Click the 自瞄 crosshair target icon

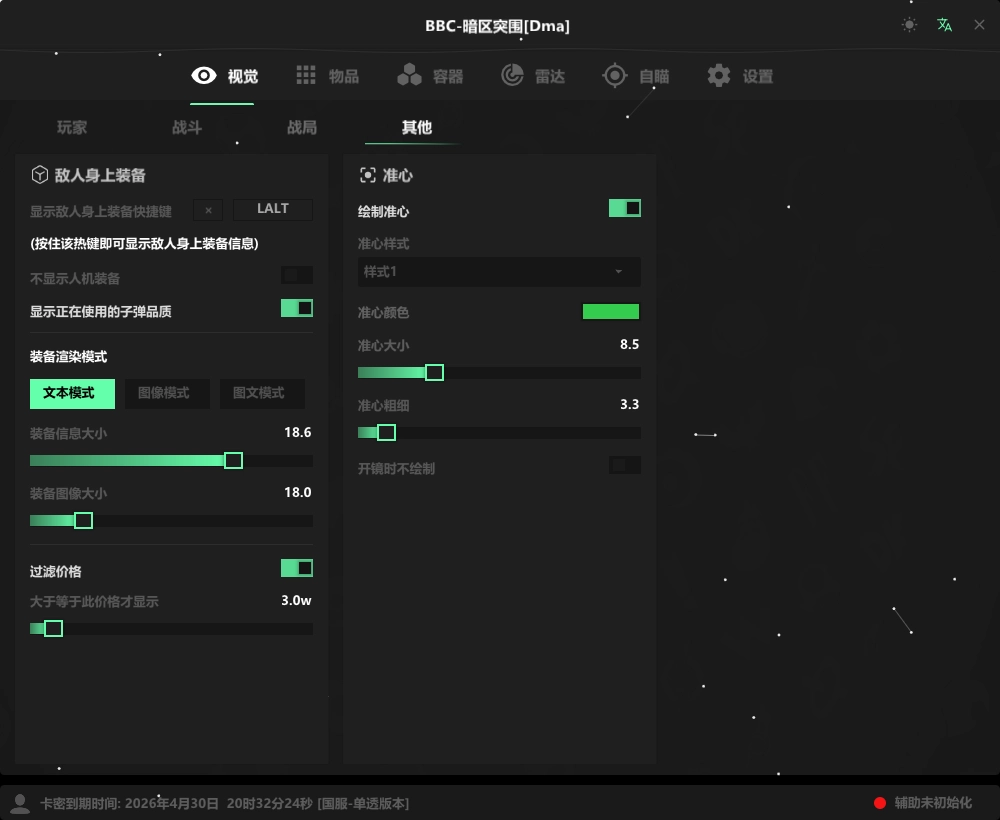[615, 76]
